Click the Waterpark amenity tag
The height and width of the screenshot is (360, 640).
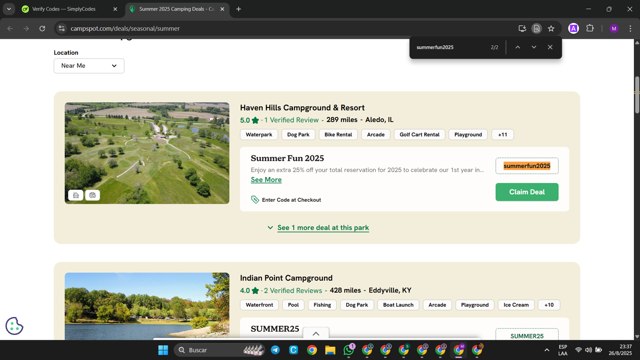coord(259,135)
